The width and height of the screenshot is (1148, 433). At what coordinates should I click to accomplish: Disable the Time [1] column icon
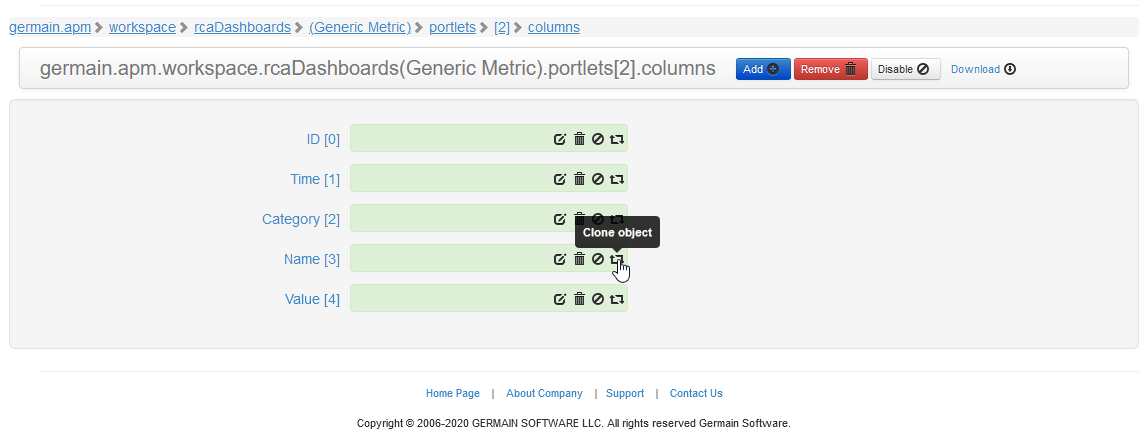click(598, 179)
